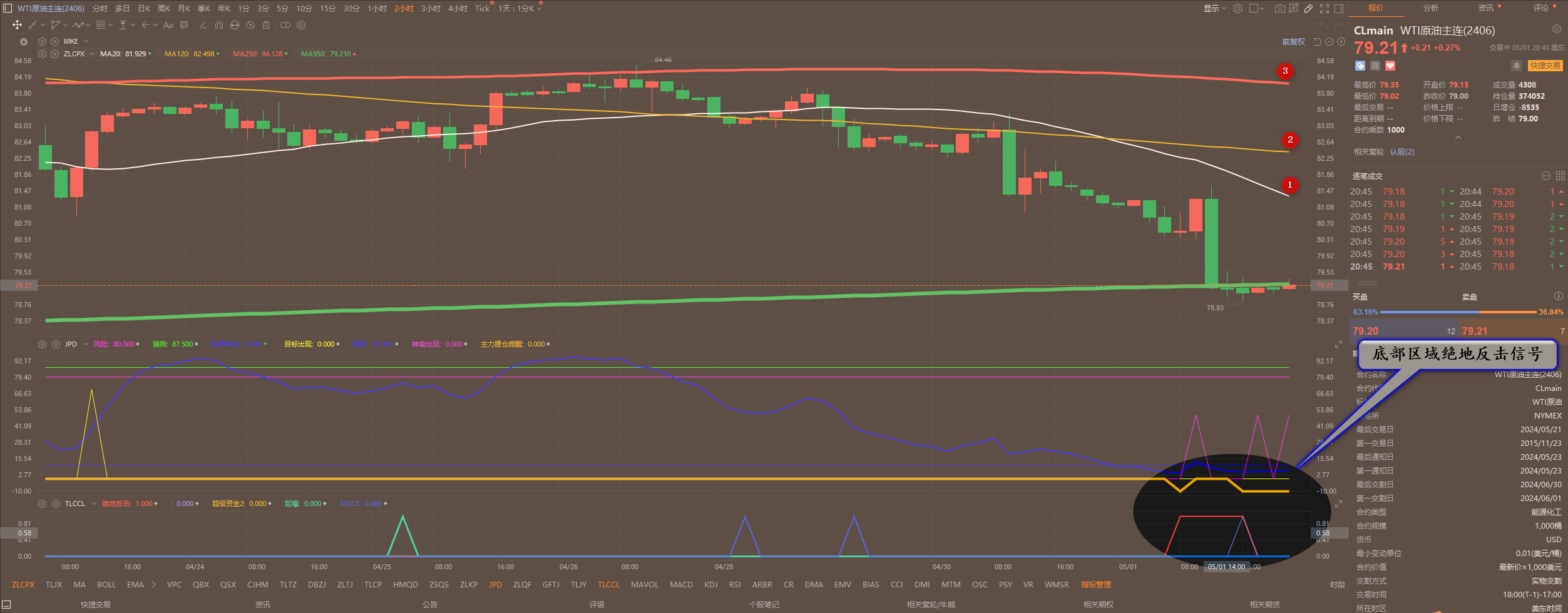Image resolution: width=1568 pixels, height=613 pixels.
Task: Expand the shape tool dropdown arrow
Action: (x=65, y=25)
